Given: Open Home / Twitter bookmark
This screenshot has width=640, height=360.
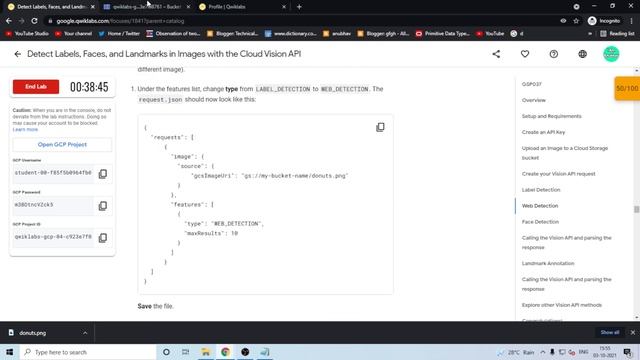Looking at the screenshot, I should click(119, 34).
